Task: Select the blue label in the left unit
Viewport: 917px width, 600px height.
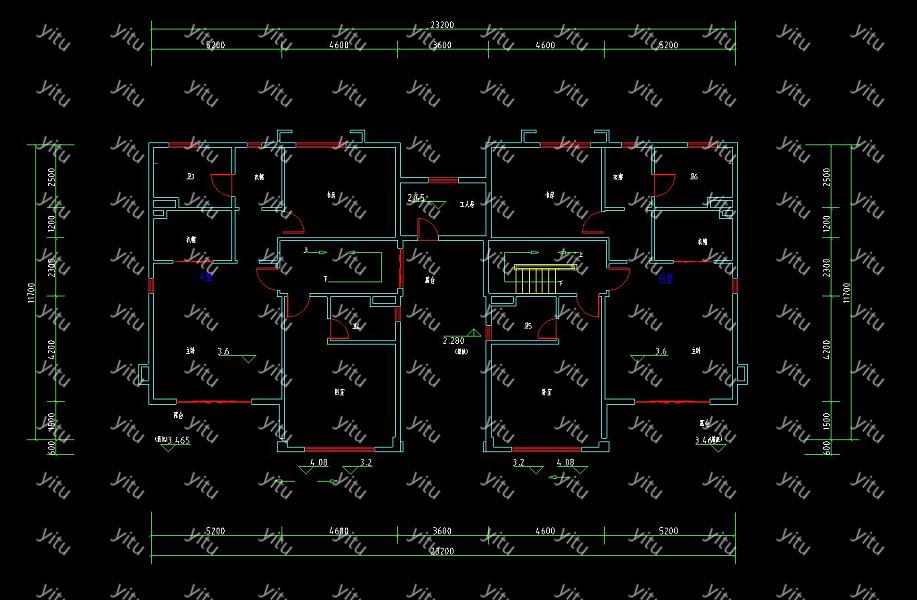Action: click(x=206, y=277)
